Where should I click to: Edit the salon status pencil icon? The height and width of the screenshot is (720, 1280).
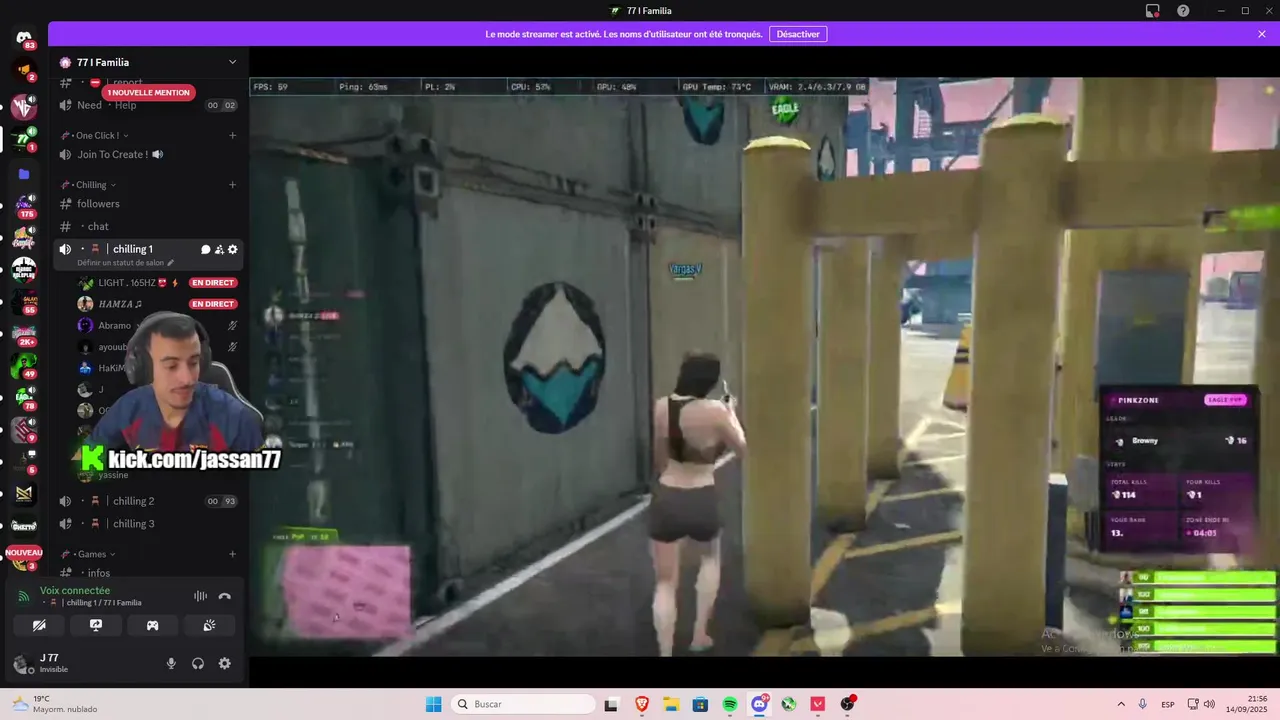point(171,263)
